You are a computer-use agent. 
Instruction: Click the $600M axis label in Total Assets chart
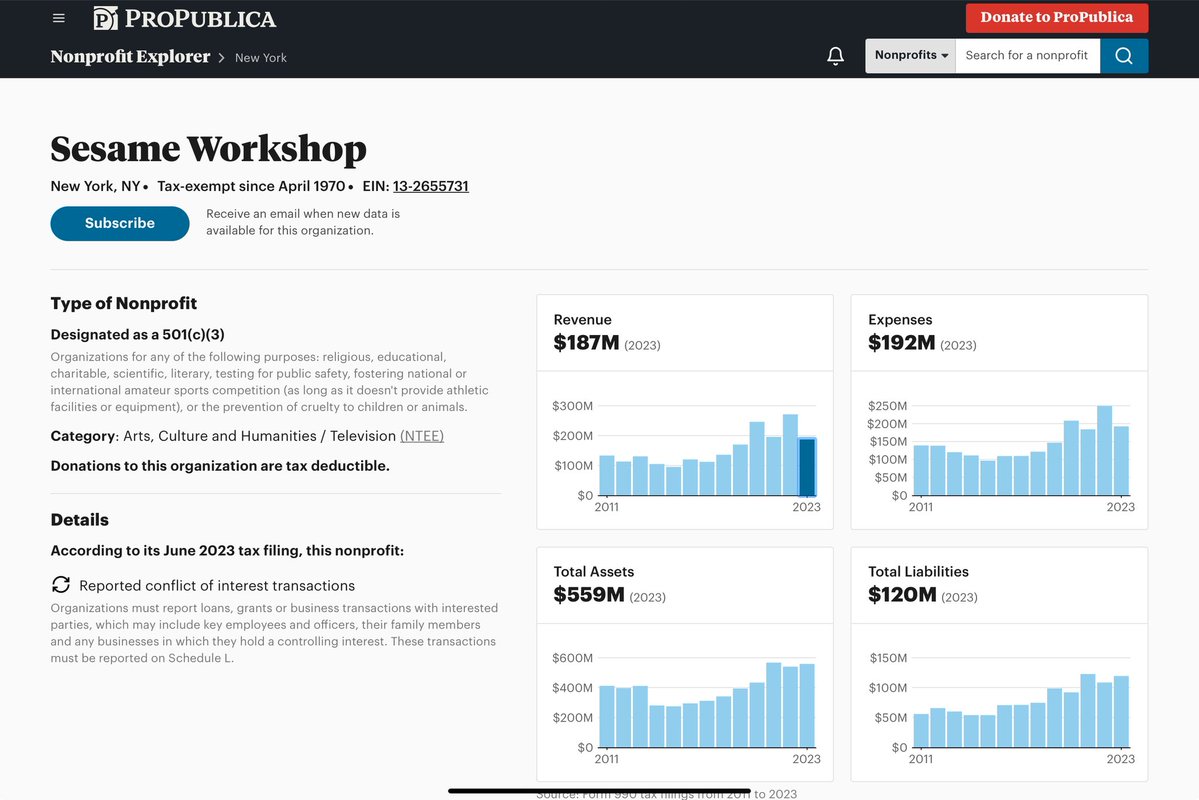tap(572, 659)
